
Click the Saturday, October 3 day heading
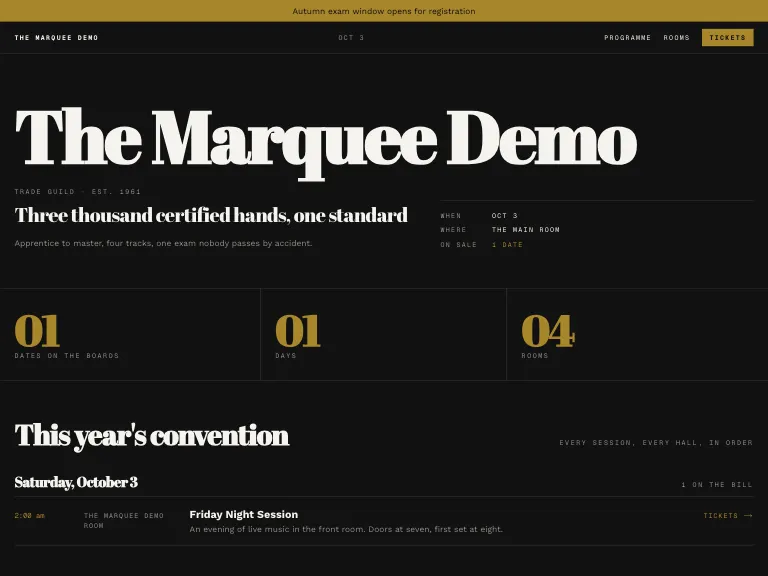[x=76, y=482]
